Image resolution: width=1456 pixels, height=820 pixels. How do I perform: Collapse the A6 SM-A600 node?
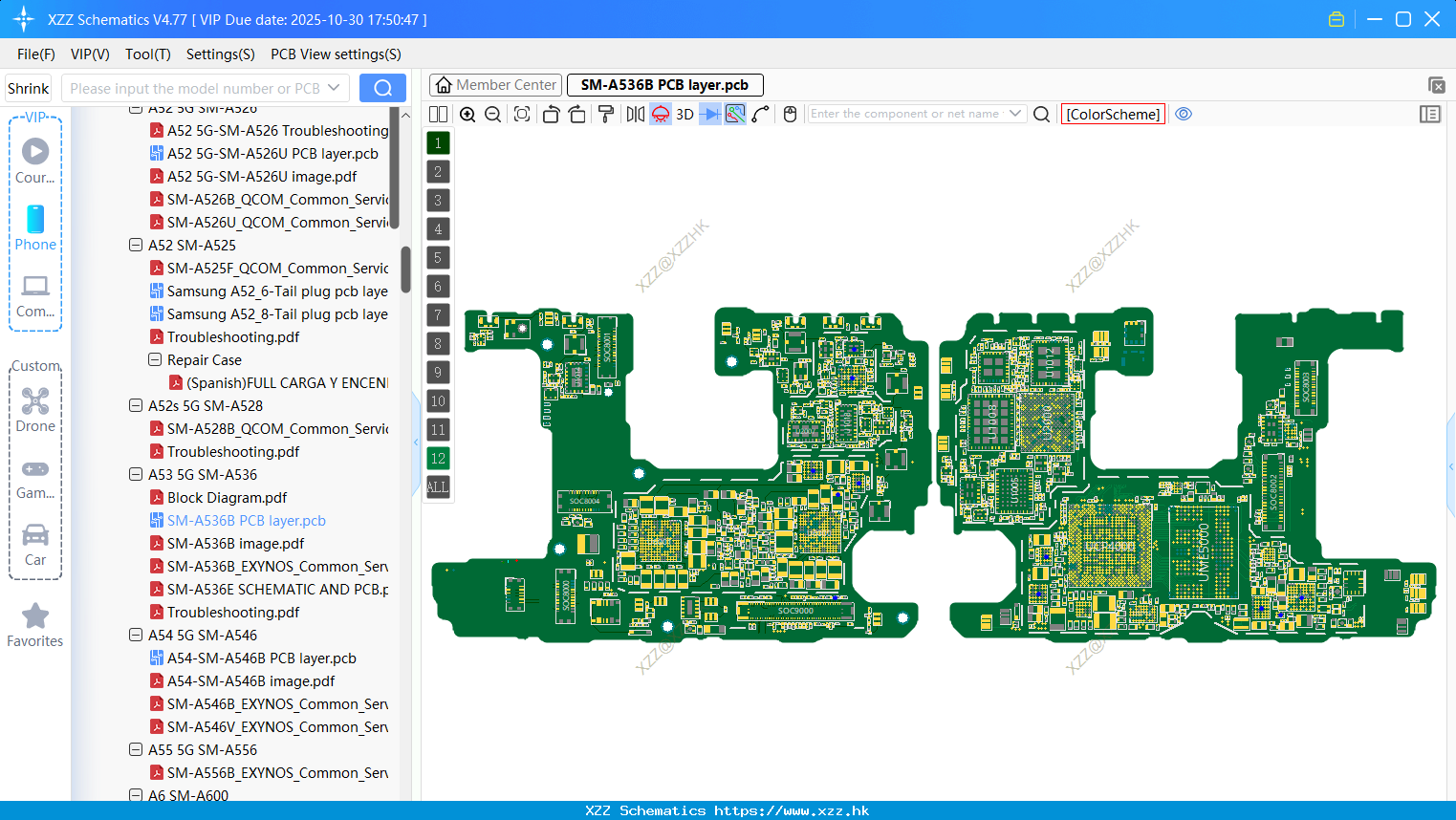136,795
